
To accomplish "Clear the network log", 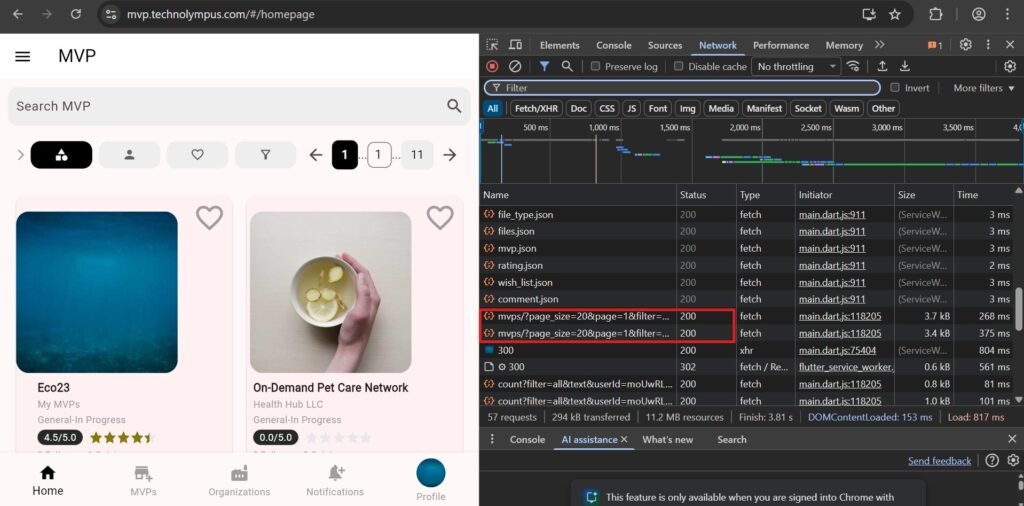I will (515, 66).
